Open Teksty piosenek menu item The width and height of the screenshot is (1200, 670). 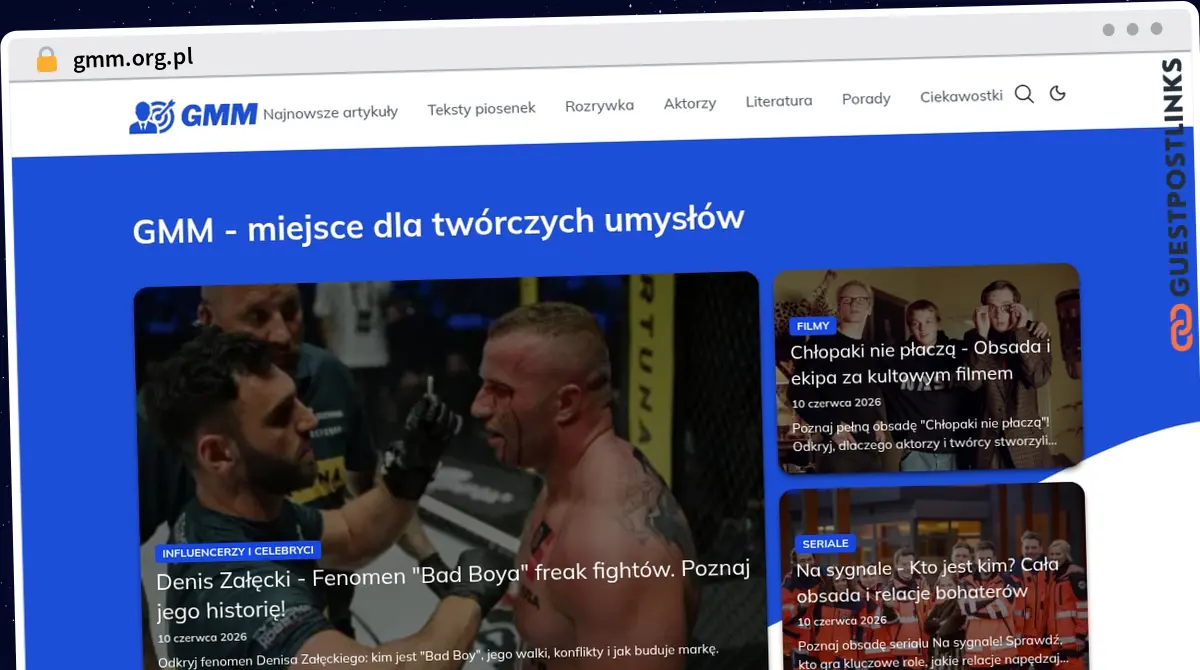[481, 108]
